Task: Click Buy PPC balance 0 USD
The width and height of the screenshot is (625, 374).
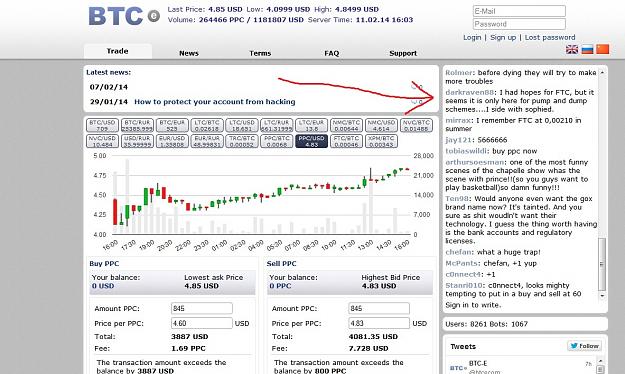Action: [x=103, y=286]
